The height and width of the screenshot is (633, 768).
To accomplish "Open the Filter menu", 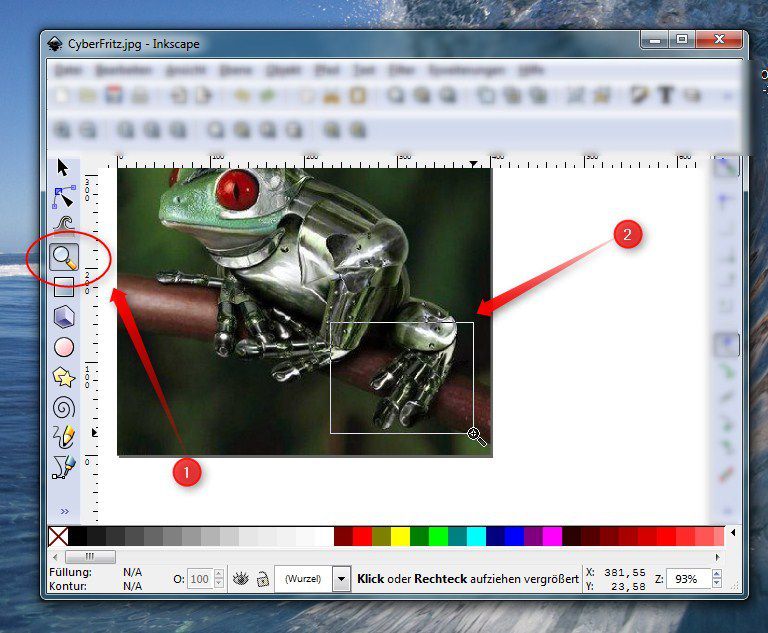I will (x=402, y=71).
